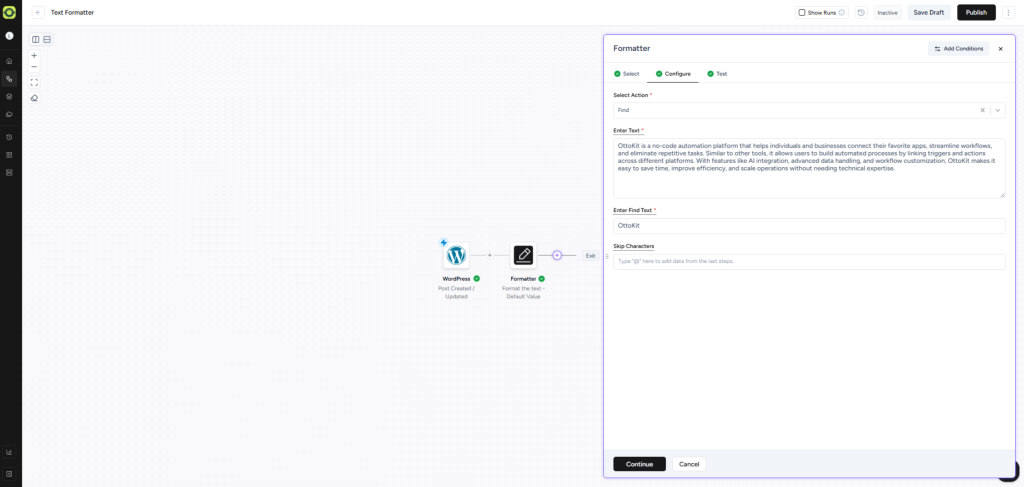Add a step between WordPress and Formatter
This screenshot has height=487, width=1024.
[x=489, y=255]
